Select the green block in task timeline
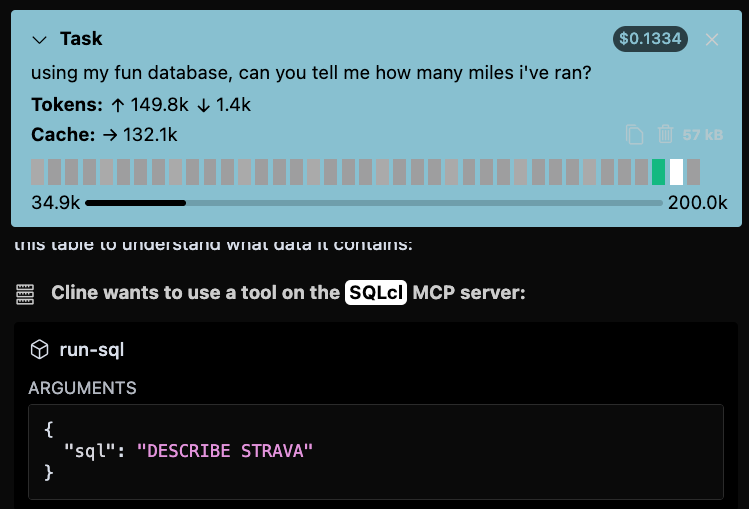The width and height of the screenshot is (749, 509). tap(658, 172)
